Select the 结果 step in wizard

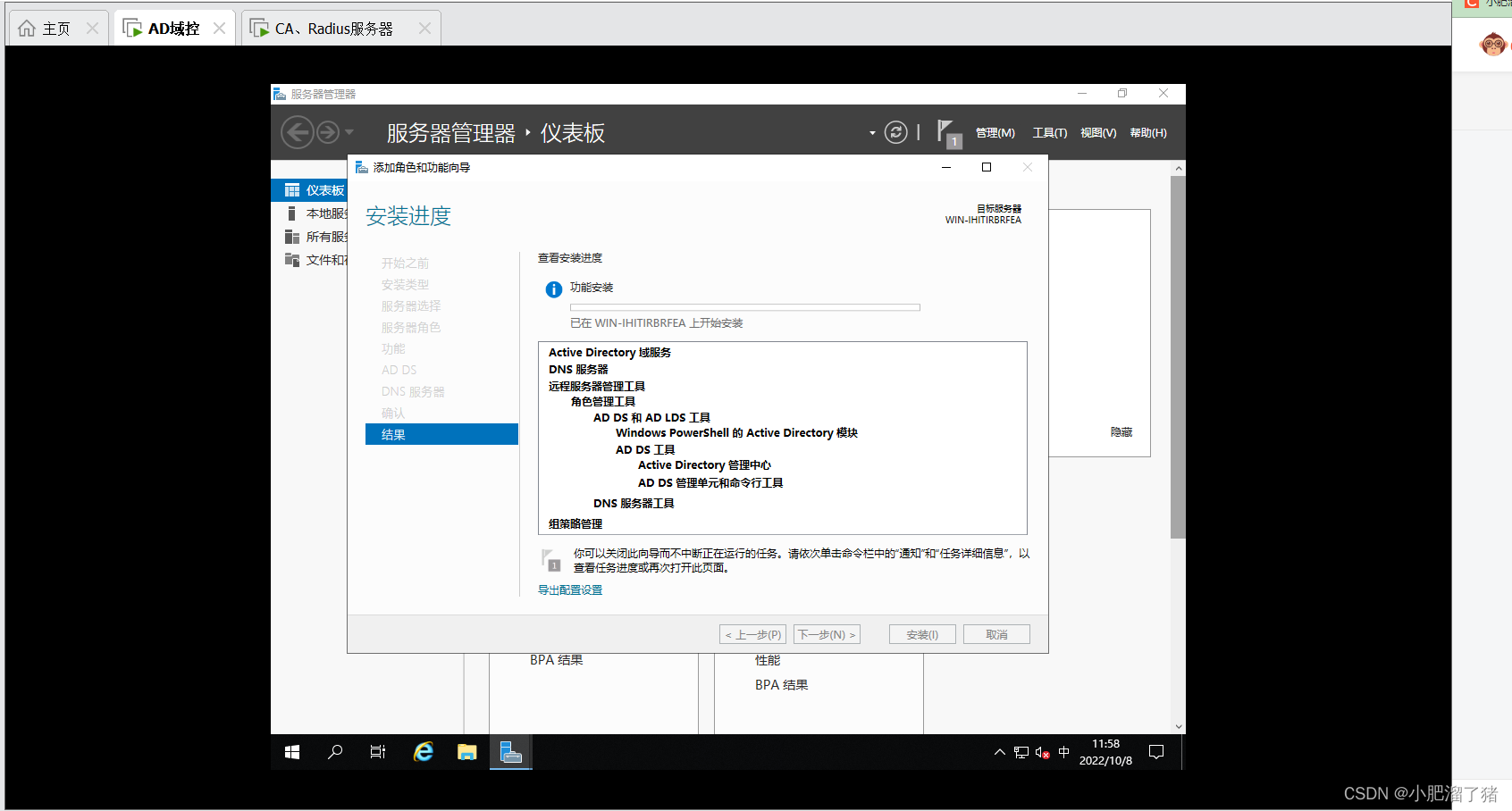click(x=441, y=434)
